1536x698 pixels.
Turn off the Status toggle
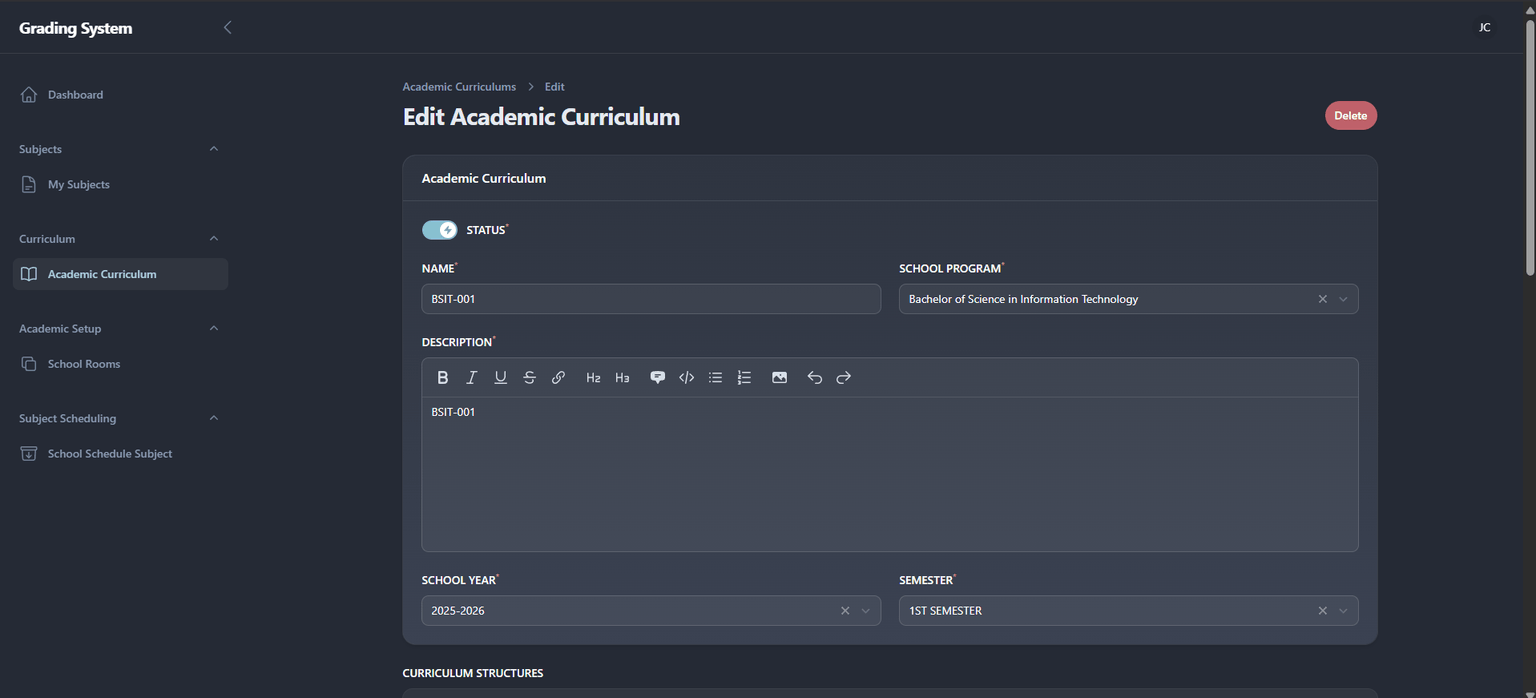(x=440, y=230)
